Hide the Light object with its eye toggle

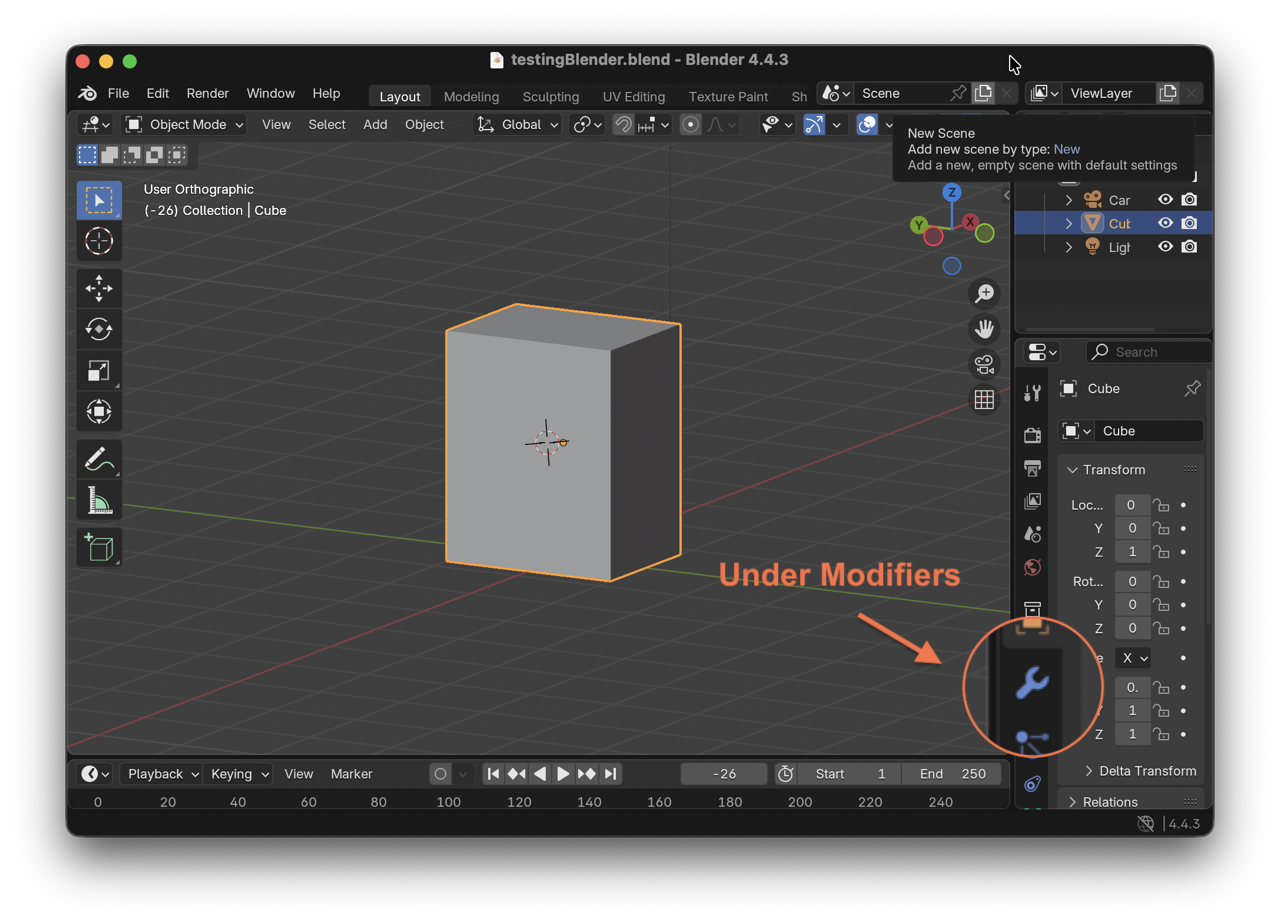click(1166, 247)
